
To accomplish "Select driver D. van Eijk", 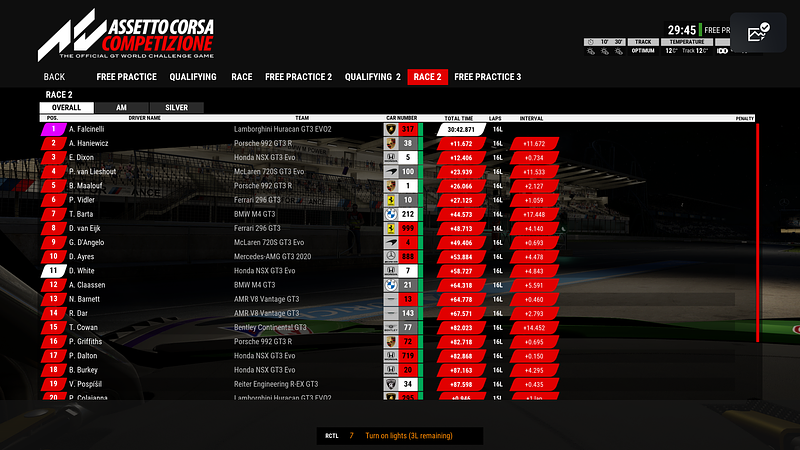I will pyautogui.click(x=84, y=228).
